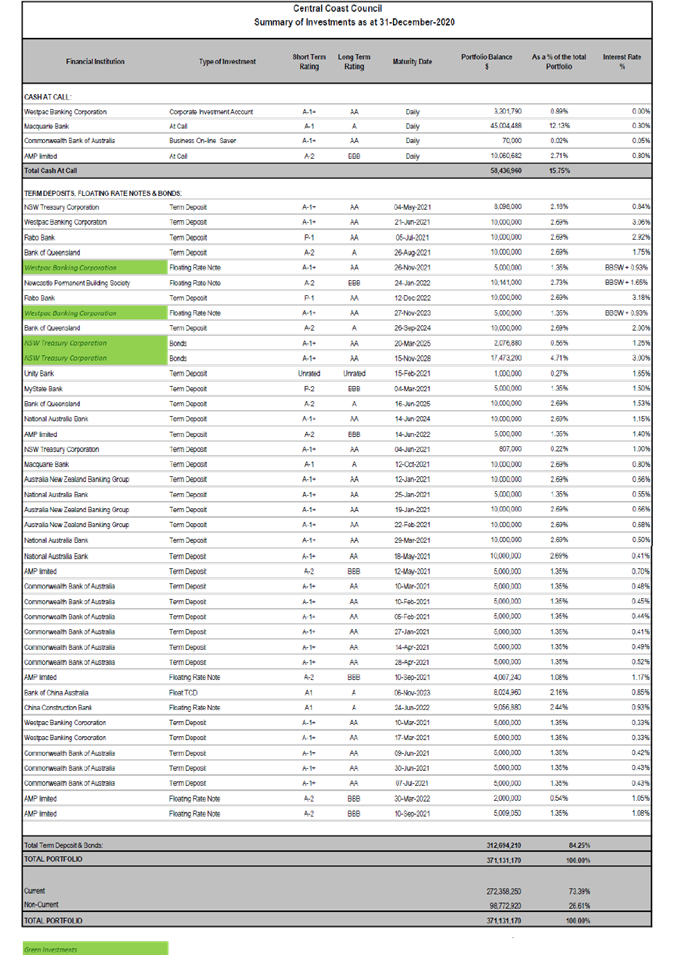Click the 'Green Investments' legend swatch
The image size is (675, 955).
[95, 948]
